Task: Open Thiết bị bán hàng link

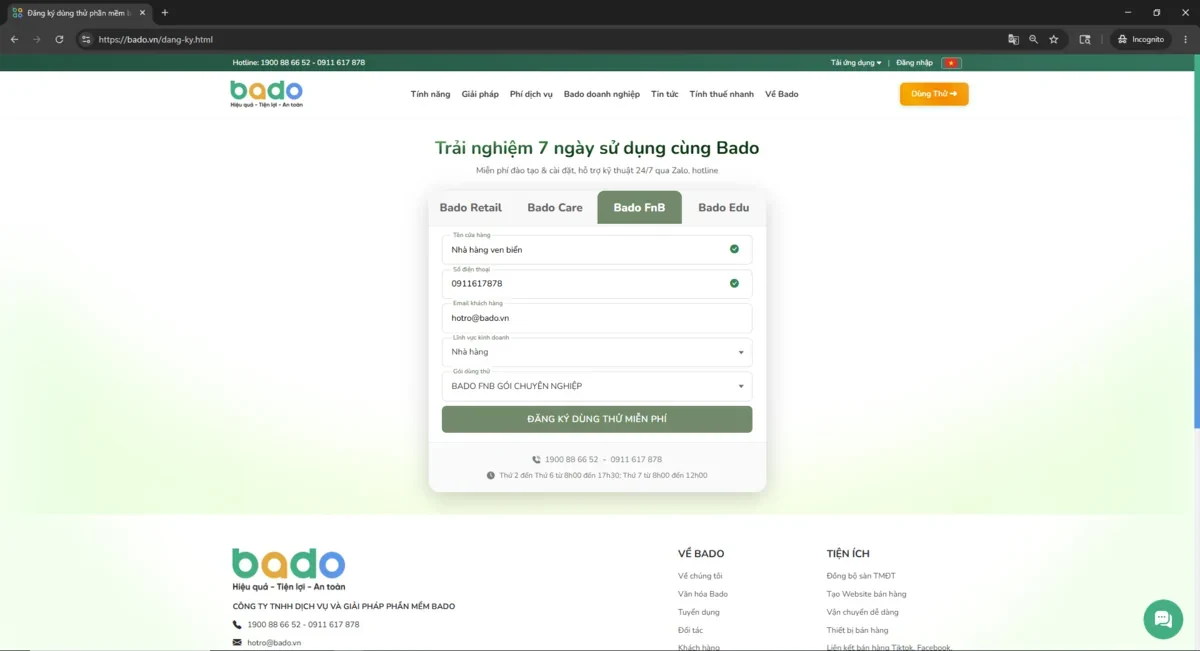Action: click(858, 630)
